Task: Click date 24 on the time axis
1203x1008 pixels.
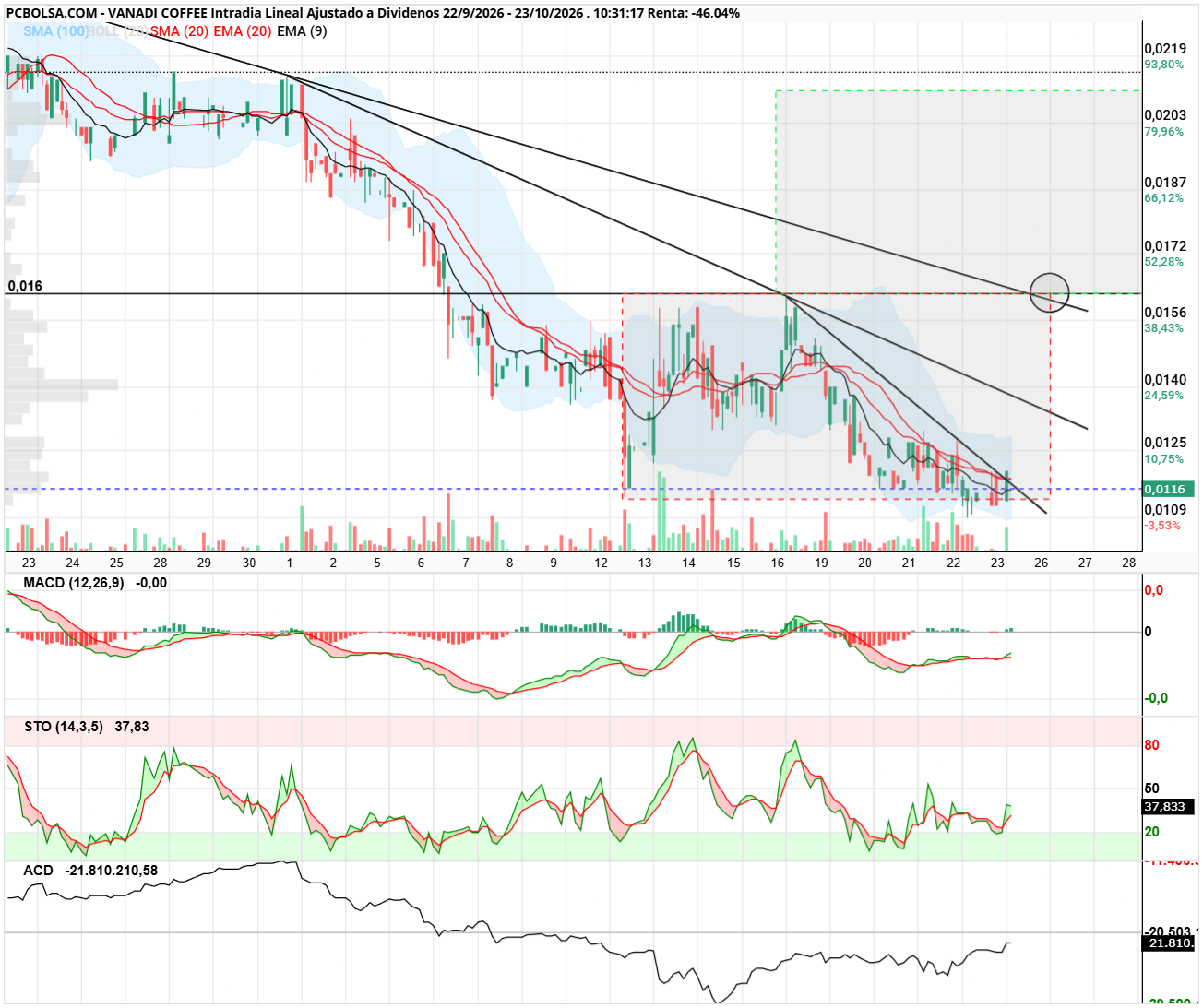Action: coord(72,563)
